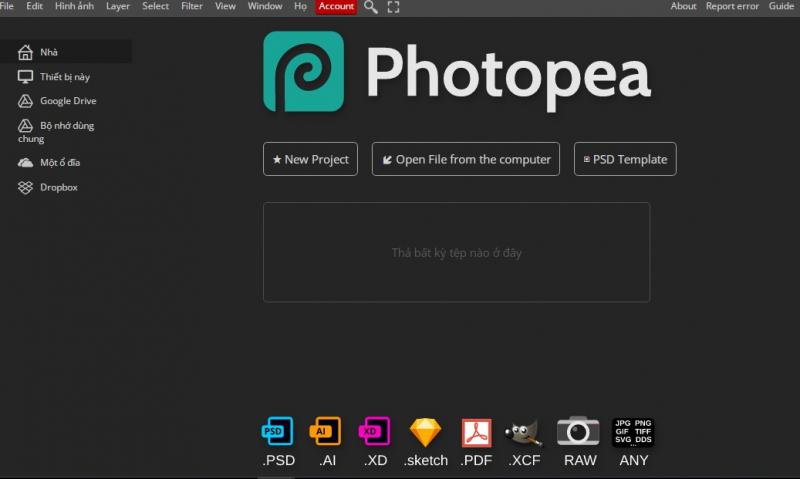Click the RAW label text
This screenshot has height=479, width=800.
(580, 460)
